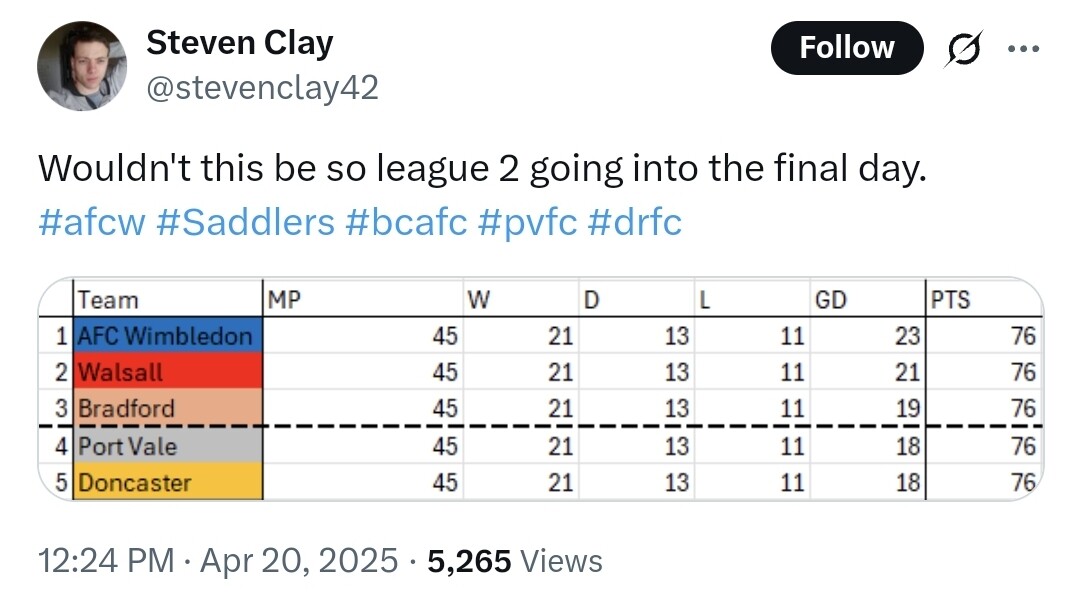Click the grey Port Vale cell

(167, 446)
